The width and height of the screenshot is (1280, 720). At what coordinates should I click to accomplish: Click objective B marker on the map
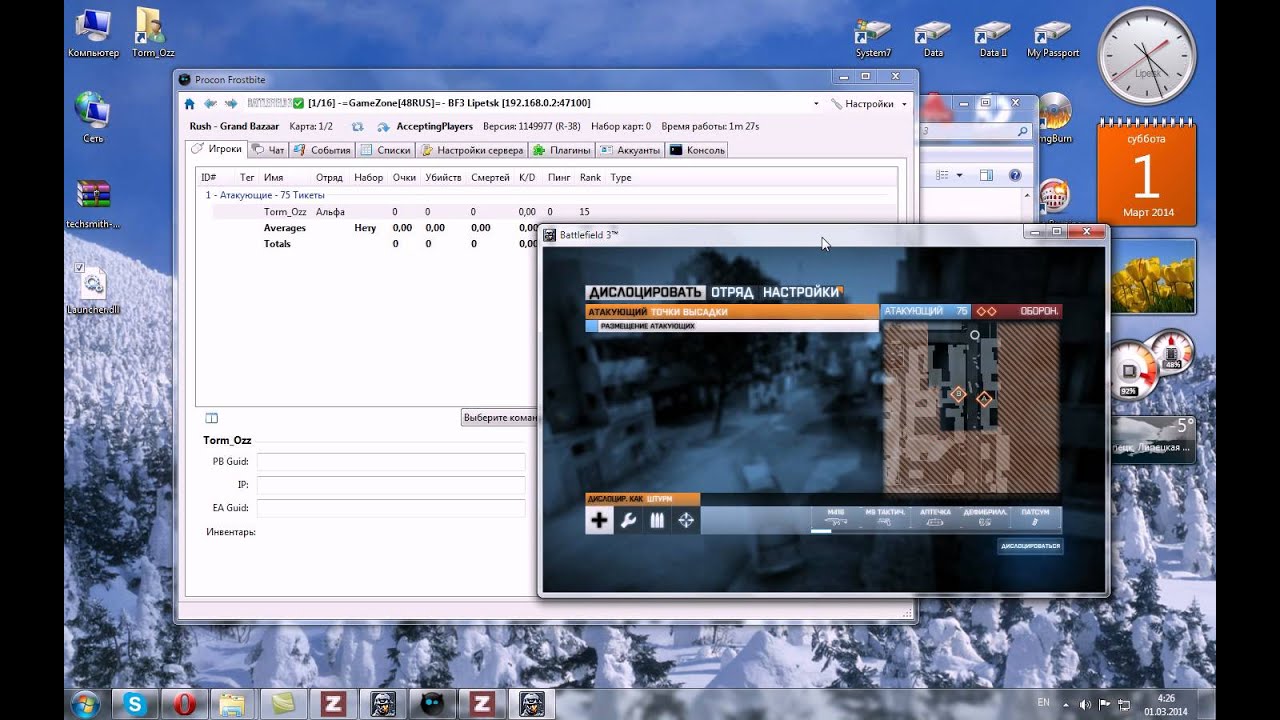tap(958, 395)
